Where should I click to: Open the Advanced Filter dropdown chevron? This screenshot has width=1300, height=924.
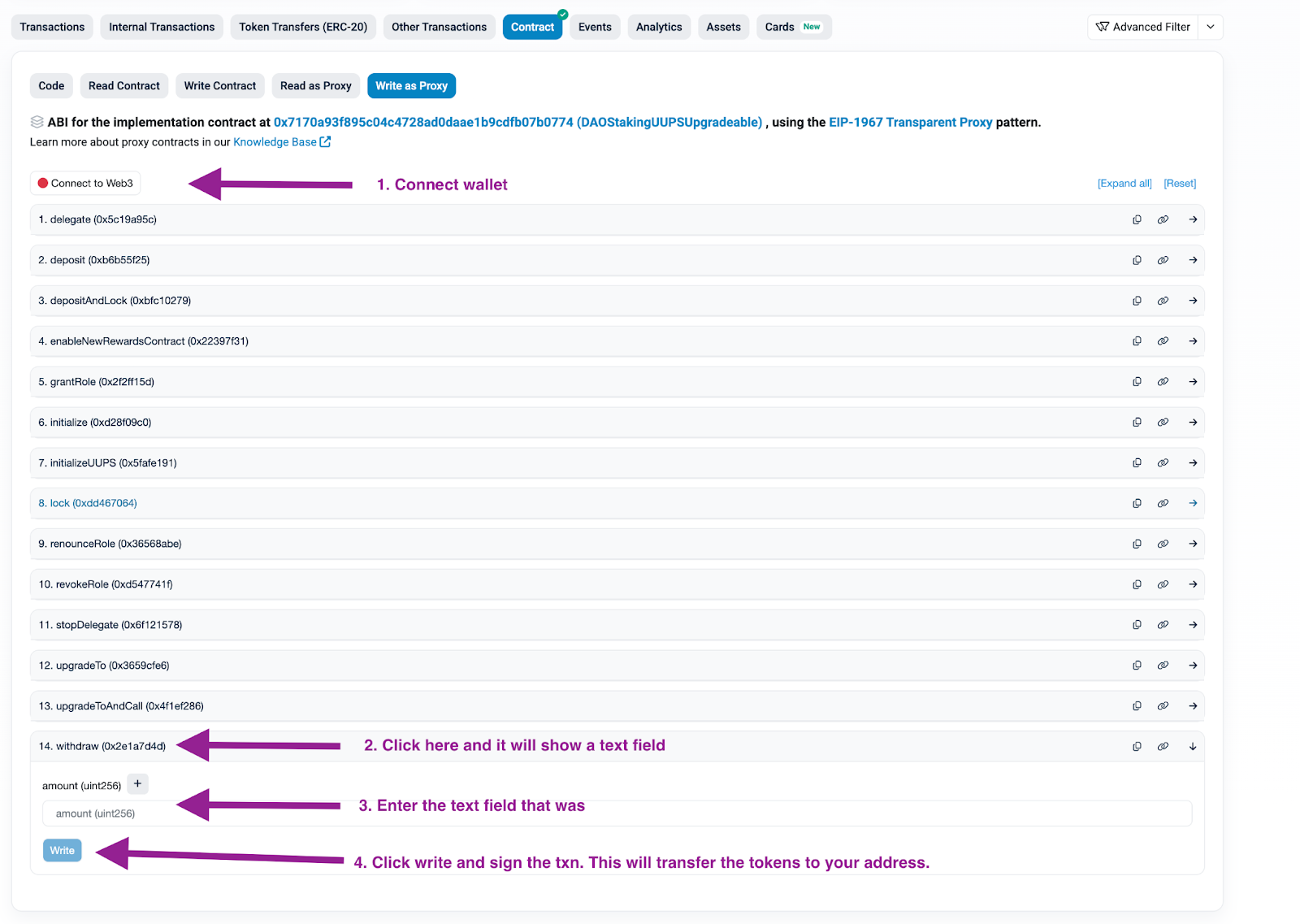point(1211,27)
